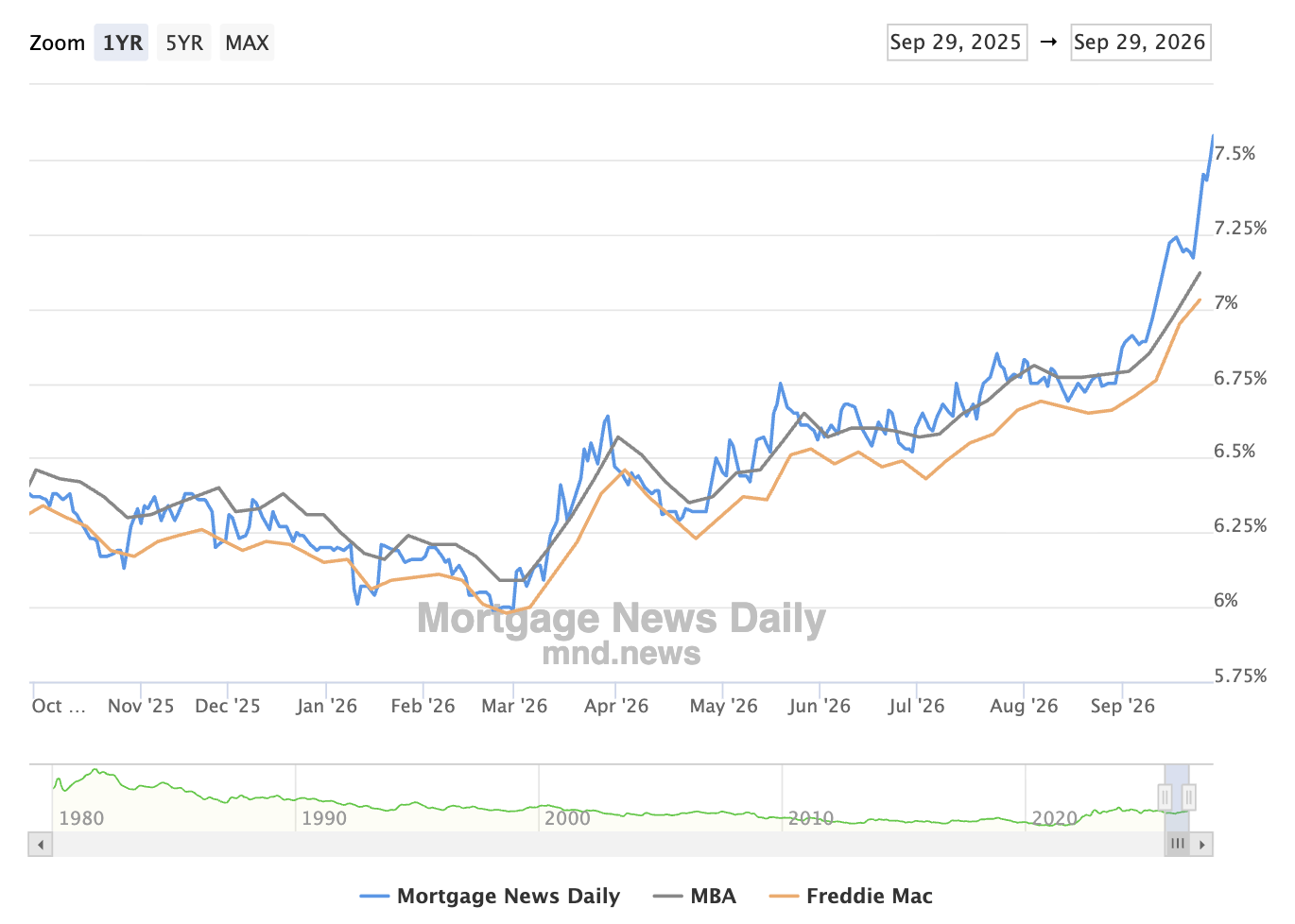Edit the Sep 29, 2025 start date
Viewport: 1295px width, 924px height.
pyautogui.click(x=957, y=43)
